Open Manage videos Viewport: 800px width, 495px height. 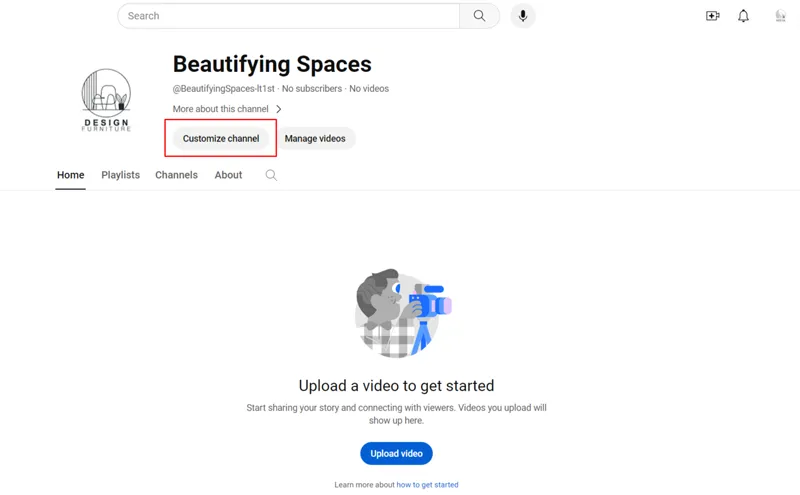(315, 138)
